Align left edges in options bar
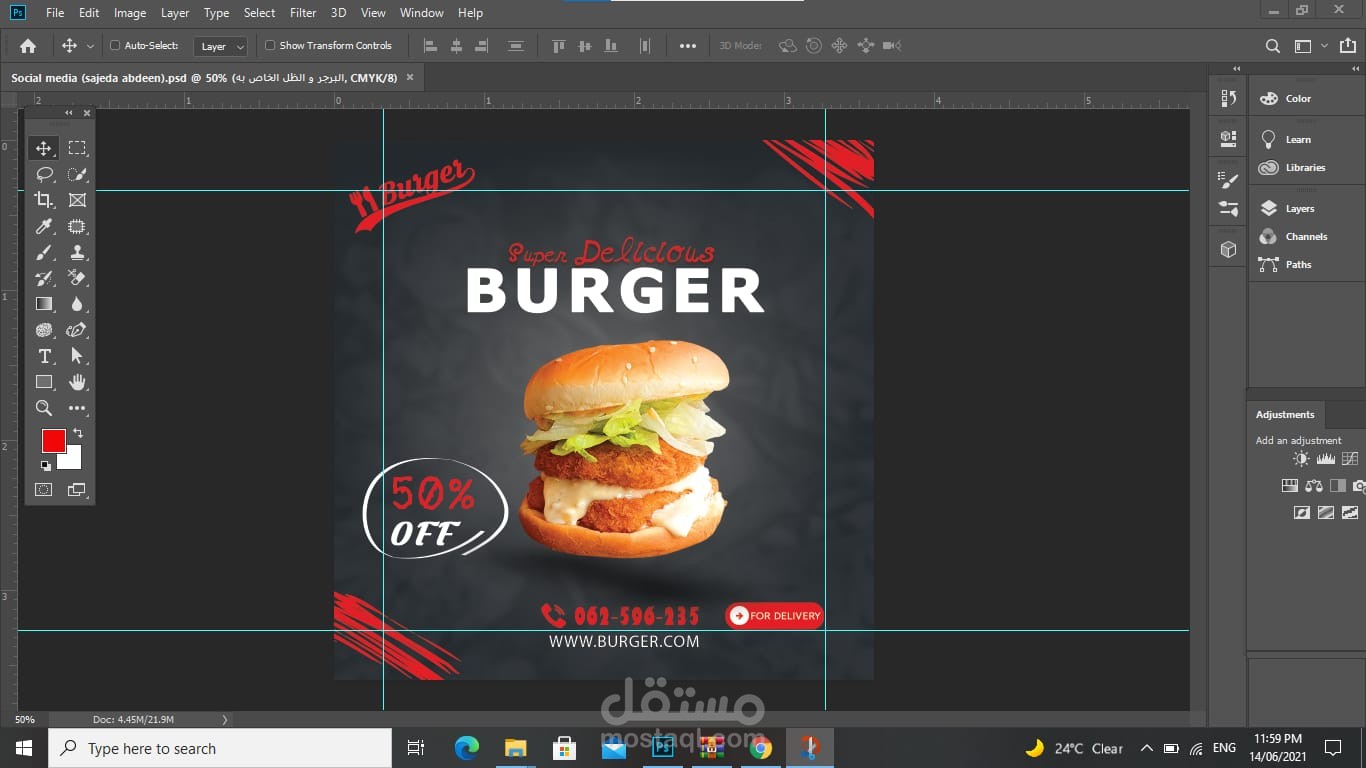The width and height of the screenshot is (1366, 768). pos(430,46)
